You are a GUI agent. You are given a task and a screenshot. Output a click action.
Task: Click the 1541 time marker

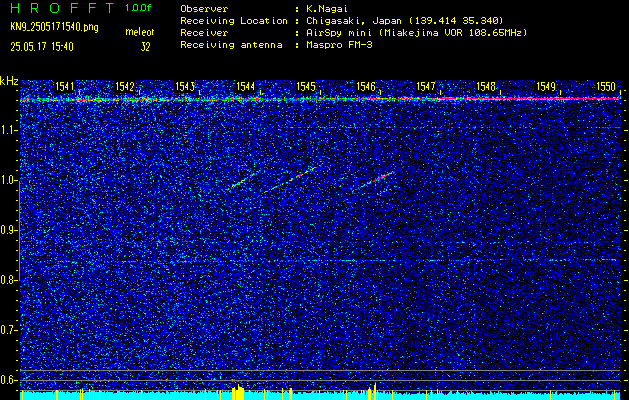pyautogui.click(x=65, y=86)
